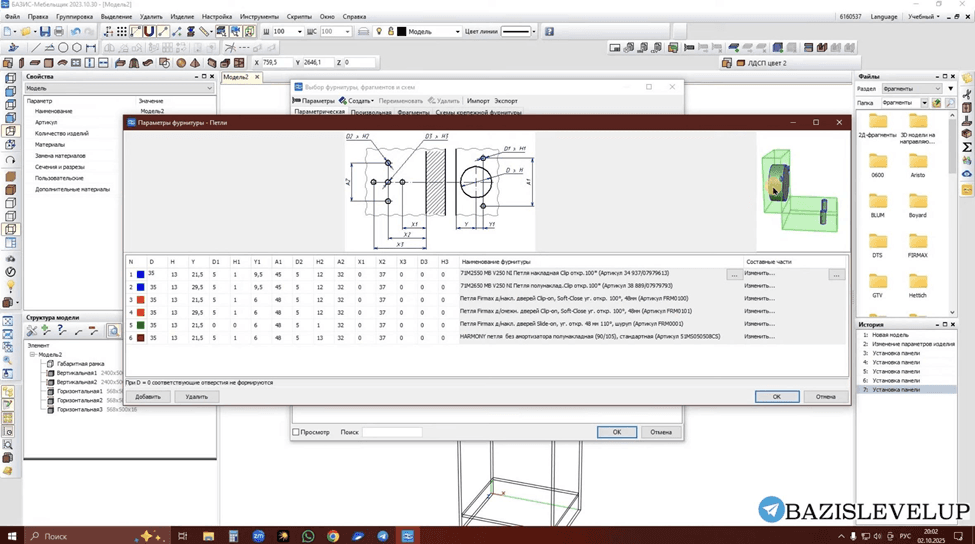Select the circle drawing tool
The height and width of the screenshot is (544, 975).
coord(63,47)
